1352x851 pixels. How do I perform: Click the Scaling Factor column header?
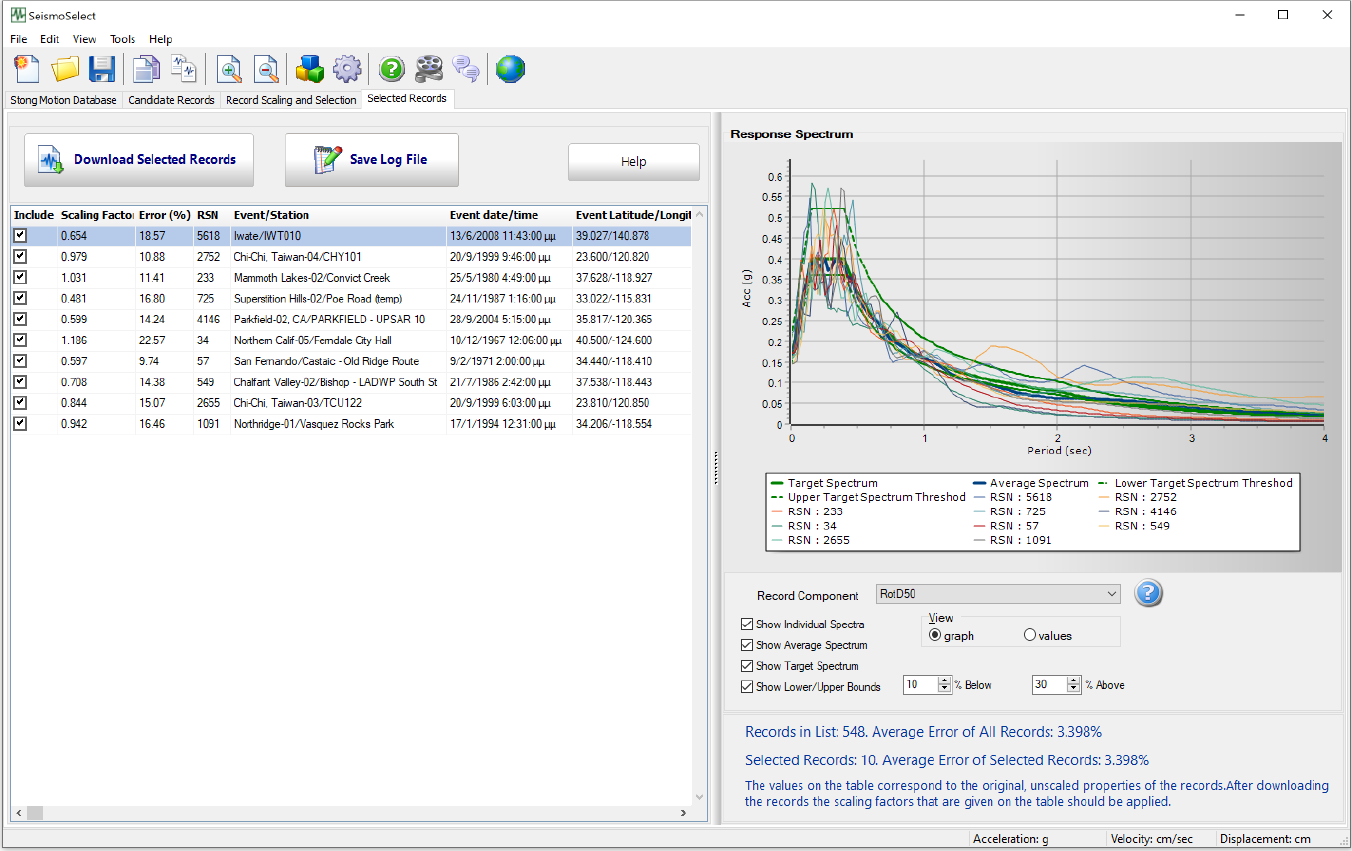tap(96, 215)
